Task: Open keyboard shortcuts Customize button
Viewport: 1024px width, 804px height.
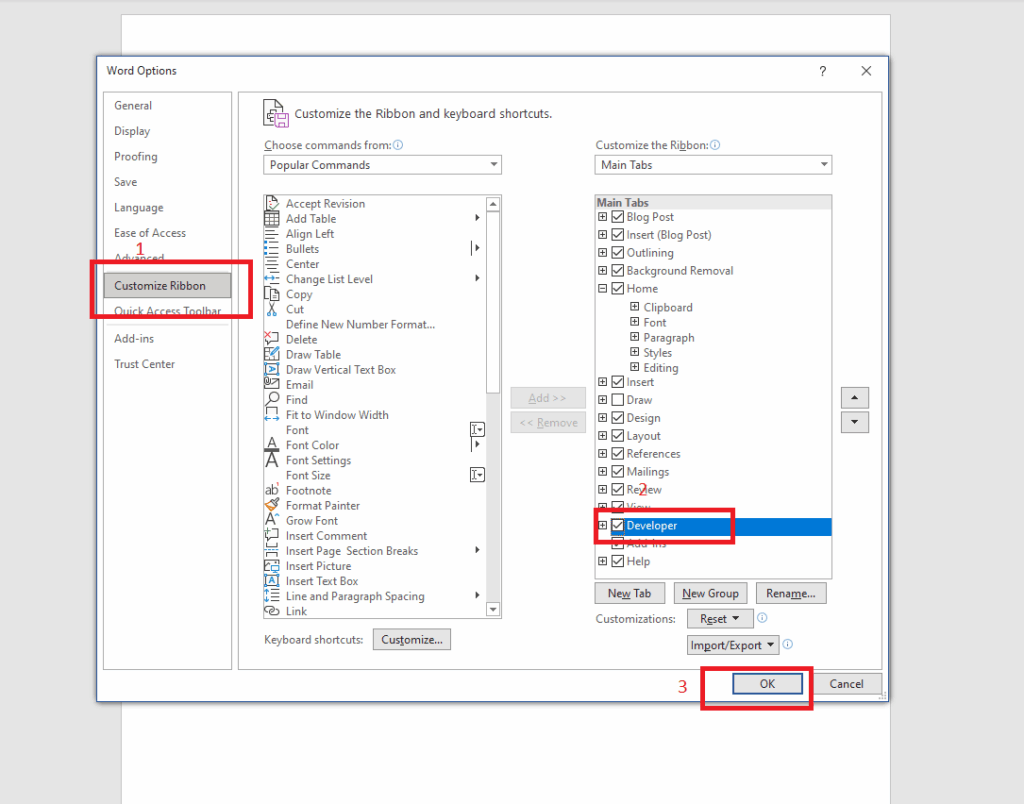Action: pos(412,639)
